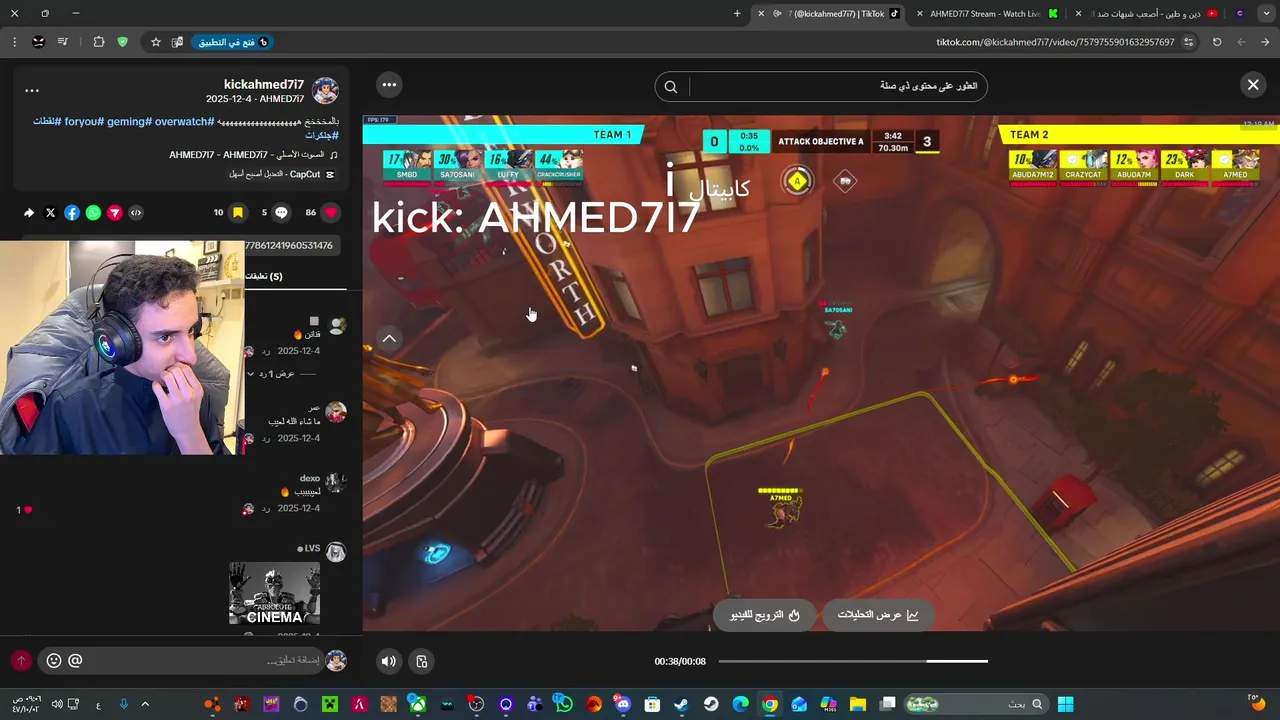Close the TikTok video viewer
Viewport: 1280px width, 720px height.
1253,85
